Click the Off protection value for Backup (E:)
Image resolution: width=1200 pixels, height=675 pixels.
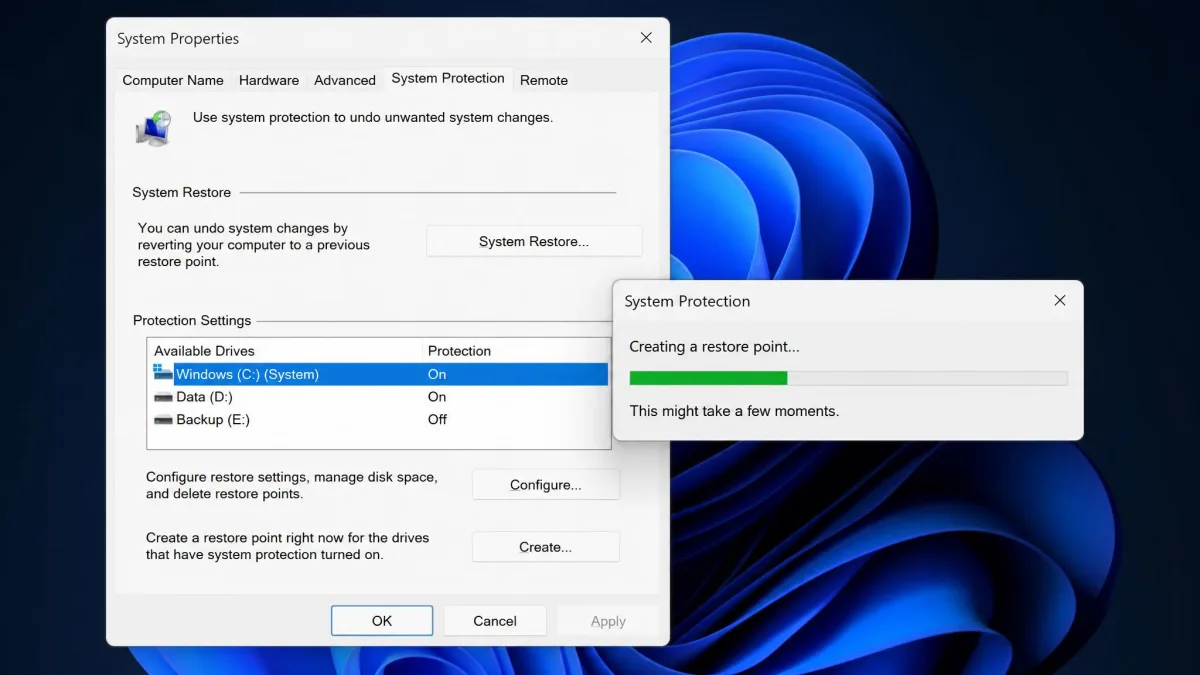click(437, 420)
